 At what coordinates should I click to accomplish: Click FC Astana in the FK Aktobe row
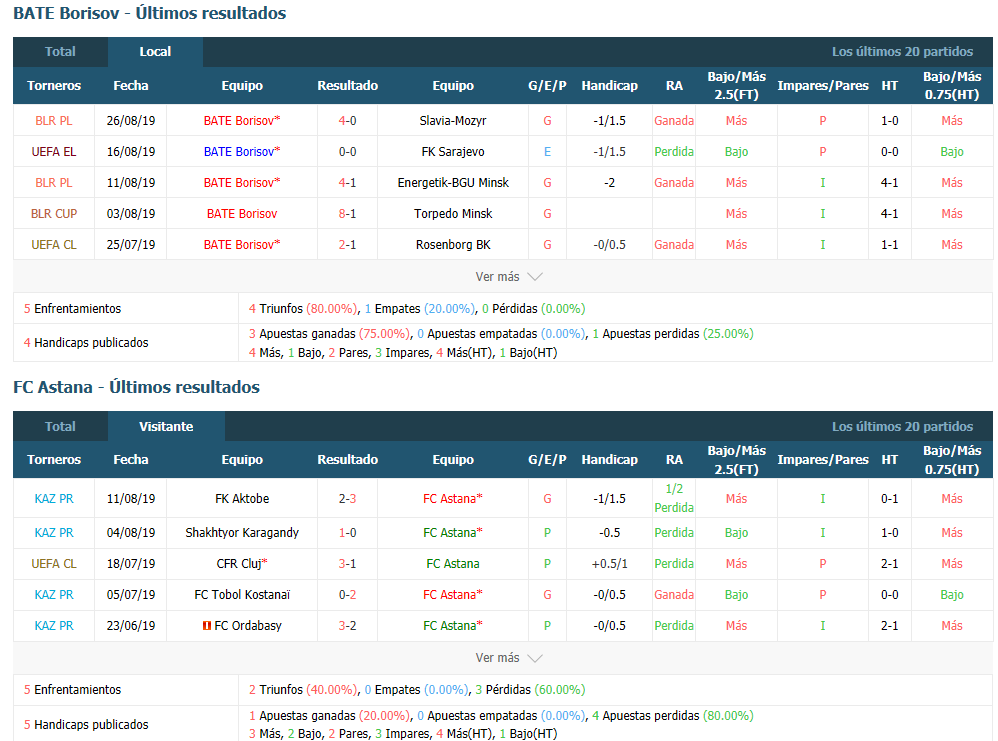click(x=450, y=498)
